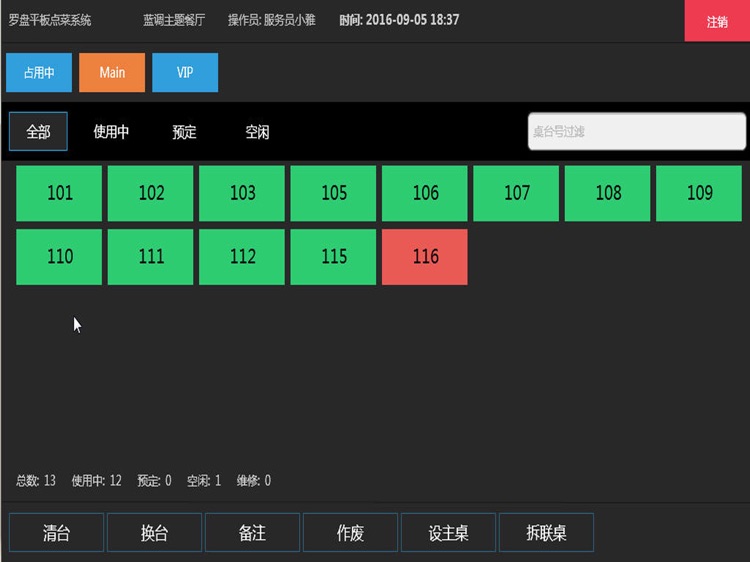
Task: Select the red table 116
Action: click(425, 257)
